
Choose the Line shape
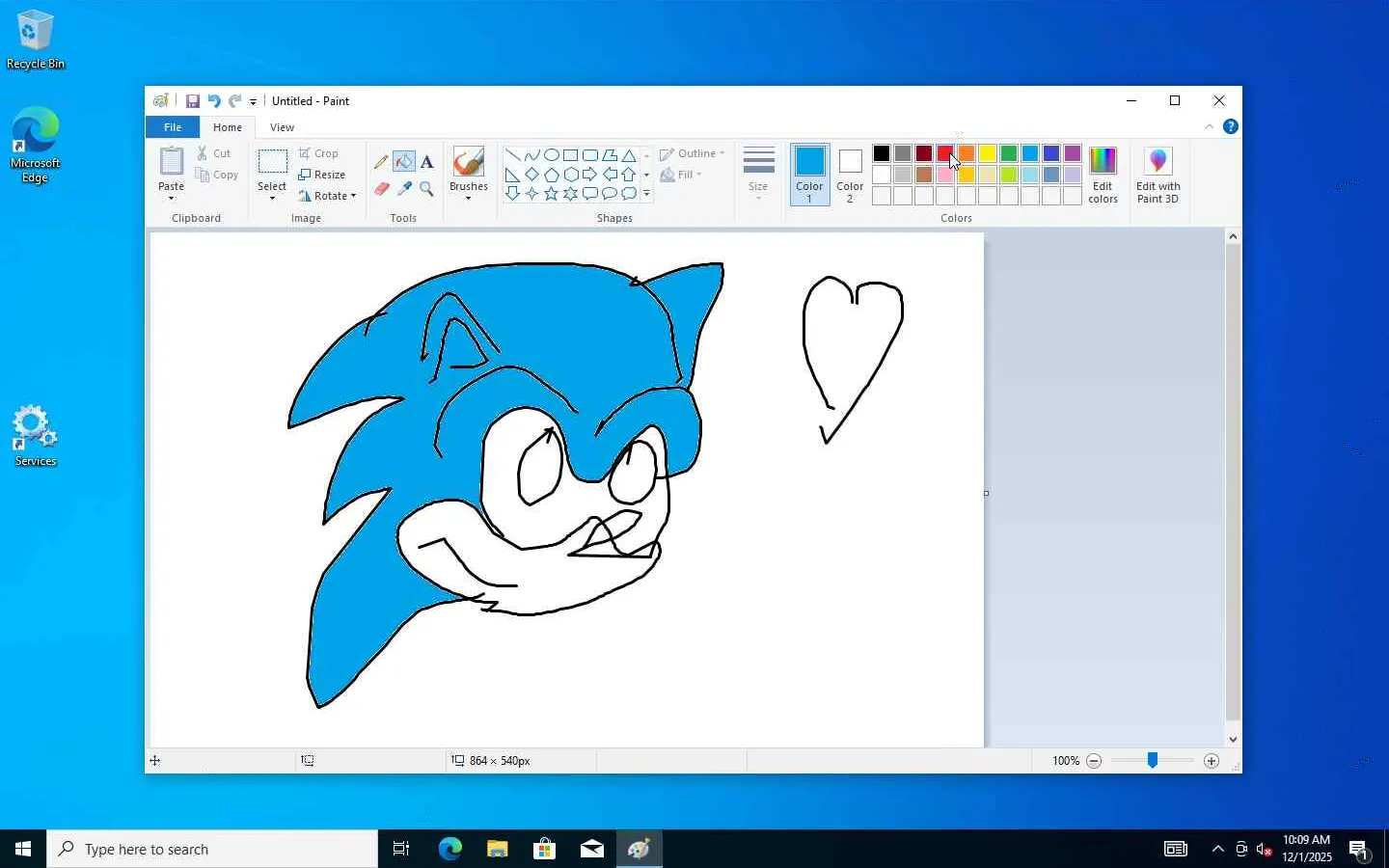[x=512, y=155]
